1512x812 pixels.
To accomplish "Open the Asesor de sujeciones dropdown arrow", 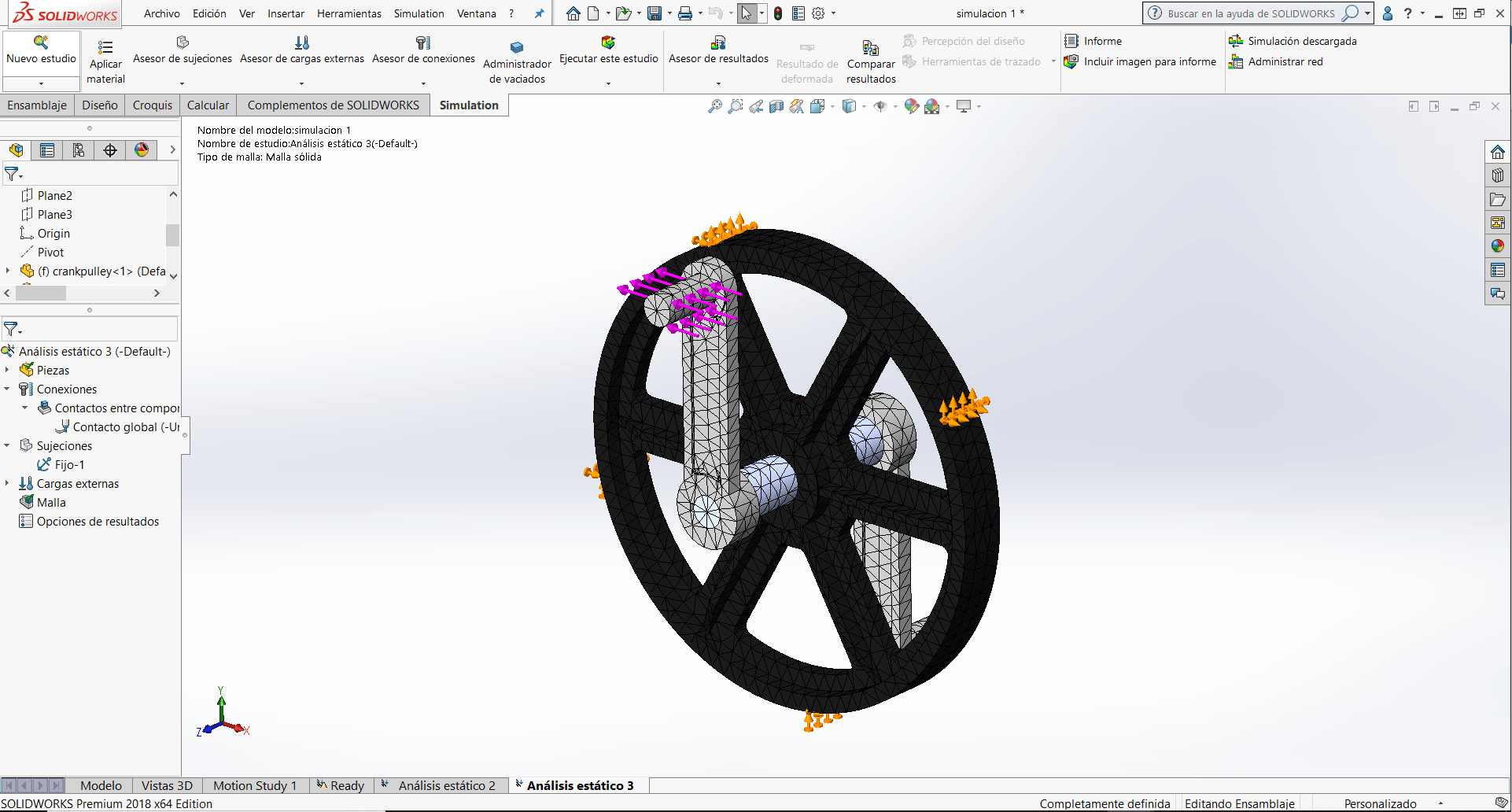I will pos(182,83).
